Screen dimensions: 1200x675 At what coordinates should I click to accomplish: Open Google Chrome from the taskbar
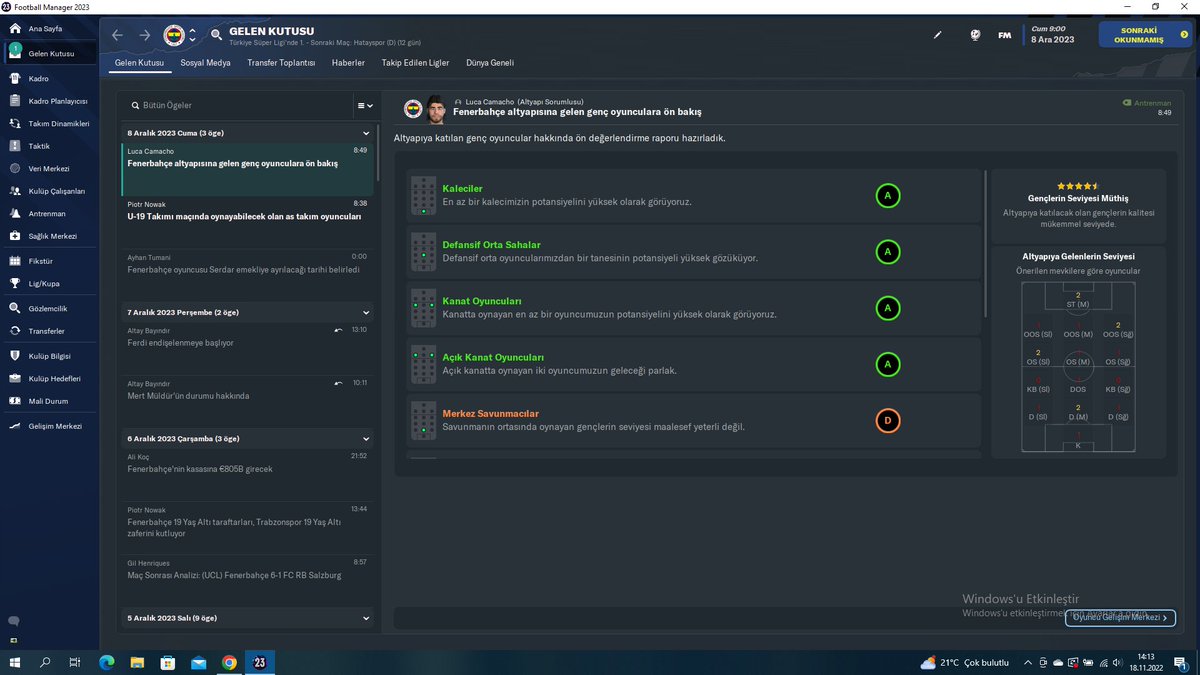pos(229,662)
